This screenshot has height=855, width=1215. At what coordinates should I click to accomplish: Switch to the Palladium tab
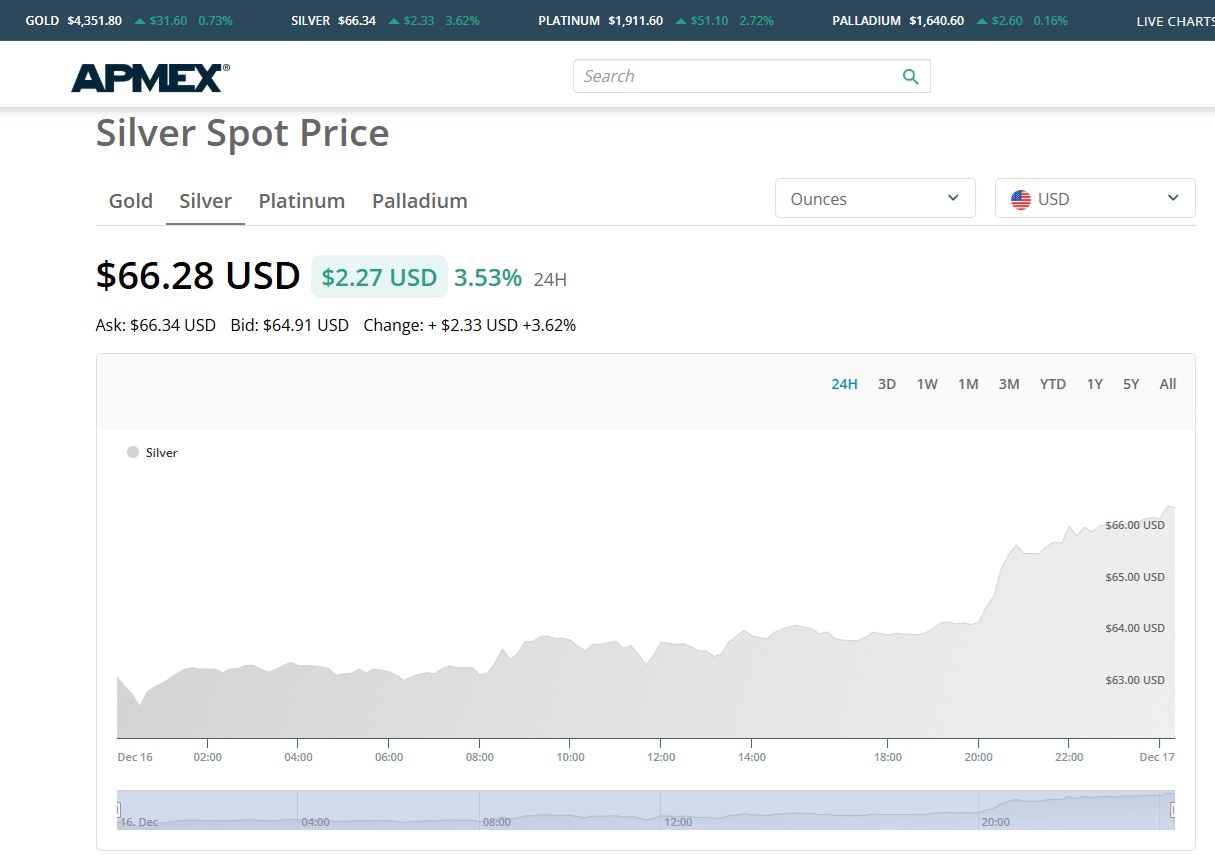tap(419, 201)
